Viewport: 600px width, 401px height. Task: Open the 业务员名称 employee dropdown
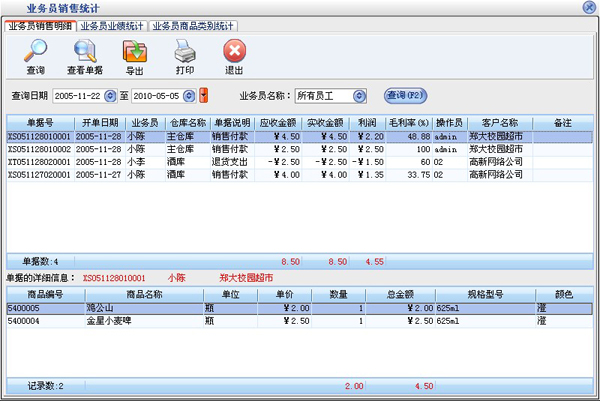pos(366,96)
